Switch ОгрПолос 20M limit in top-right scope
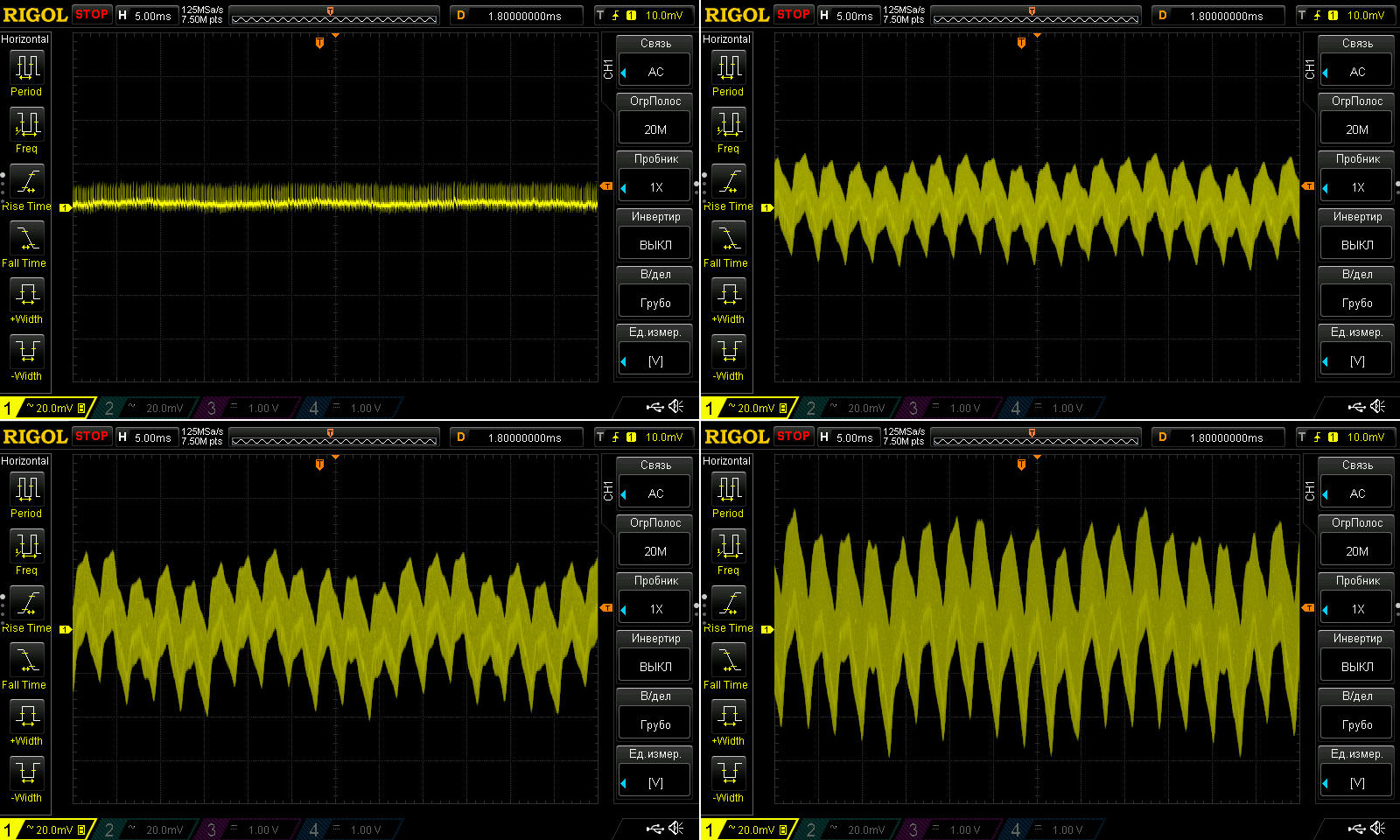Image resolution: width=1400 pixels, height=840 pixels. (x=1357, y=129)
